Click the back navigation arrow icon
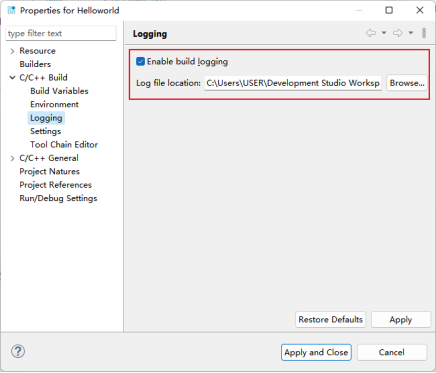Image resolution: width=436 pixels, height=373 pixels. 371,33
